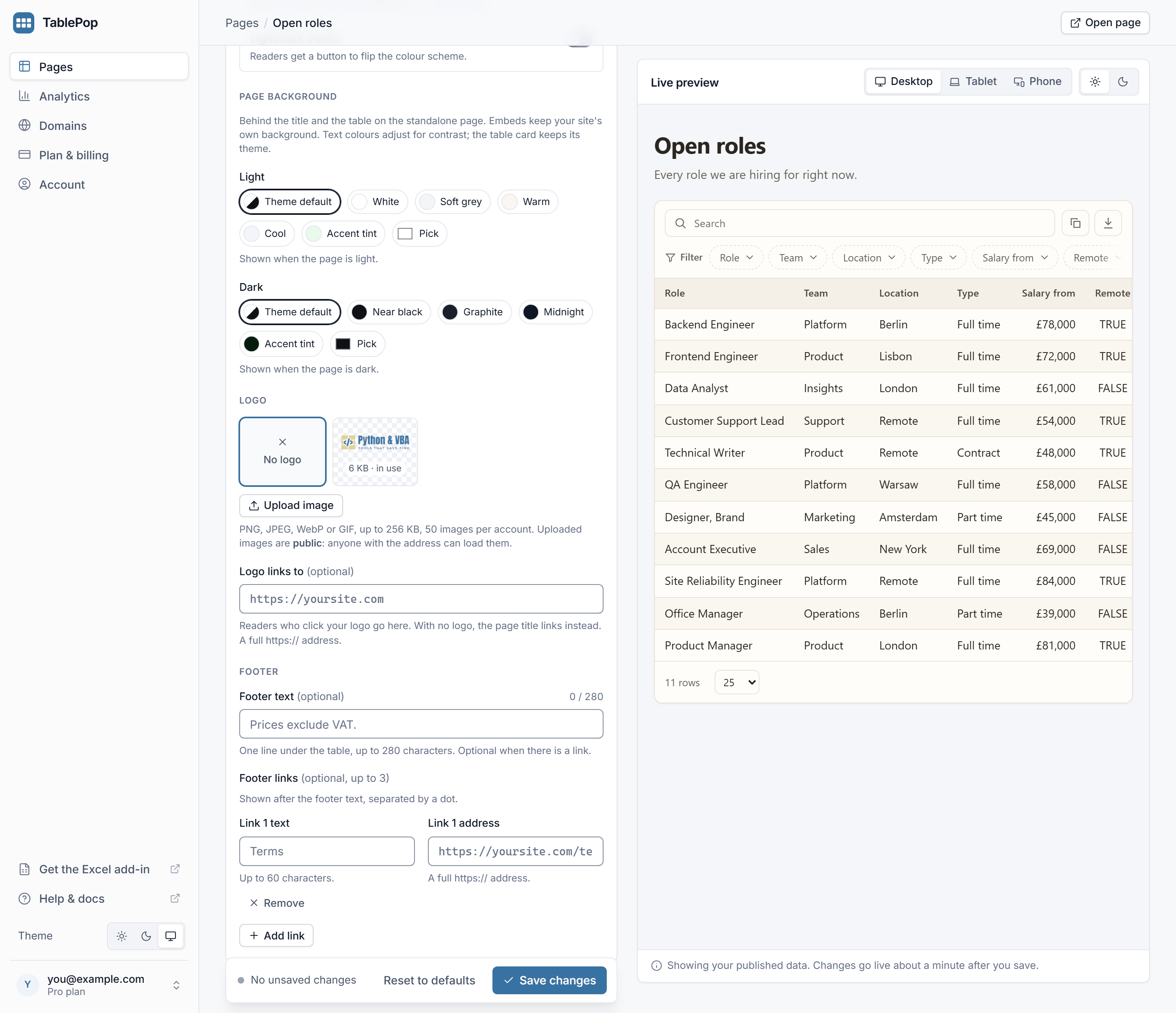The width and height of the screenshot is (1176, 1013).
Task: Click the info icon in the preview footer
Action: [657, 965]
